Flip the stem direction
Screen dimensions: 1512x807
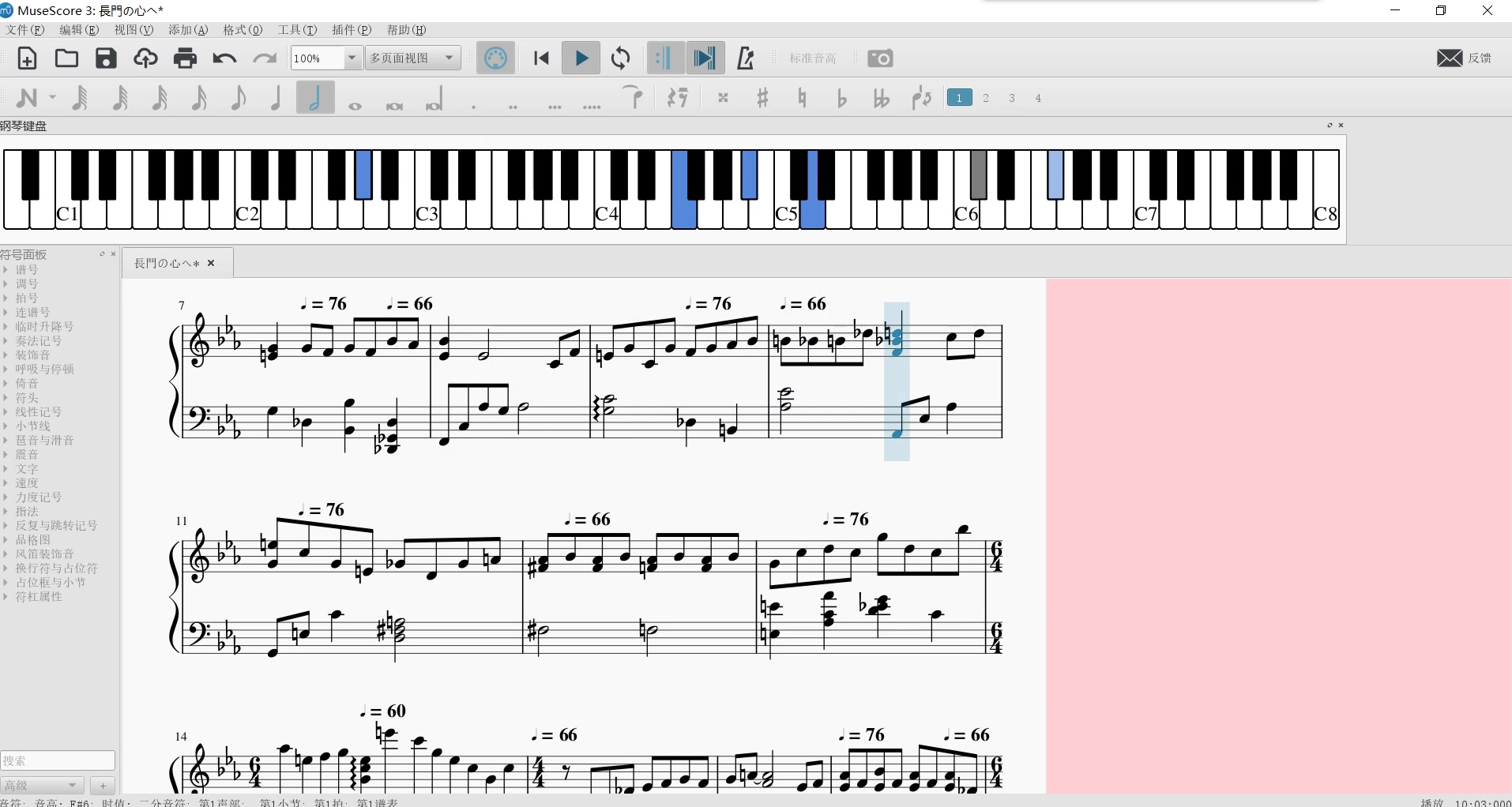[x=921, y=98]
